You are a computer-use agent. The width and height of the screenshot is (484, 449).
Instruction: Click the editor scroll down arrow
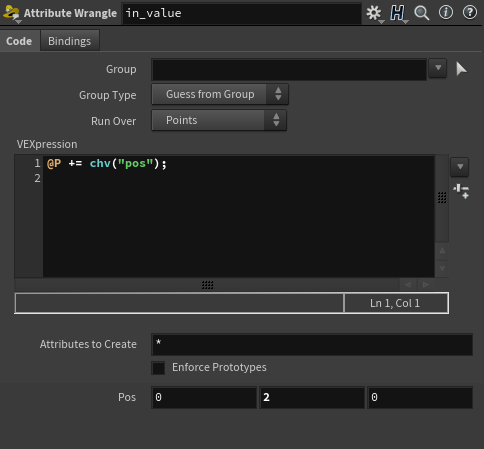pos(442,268)
